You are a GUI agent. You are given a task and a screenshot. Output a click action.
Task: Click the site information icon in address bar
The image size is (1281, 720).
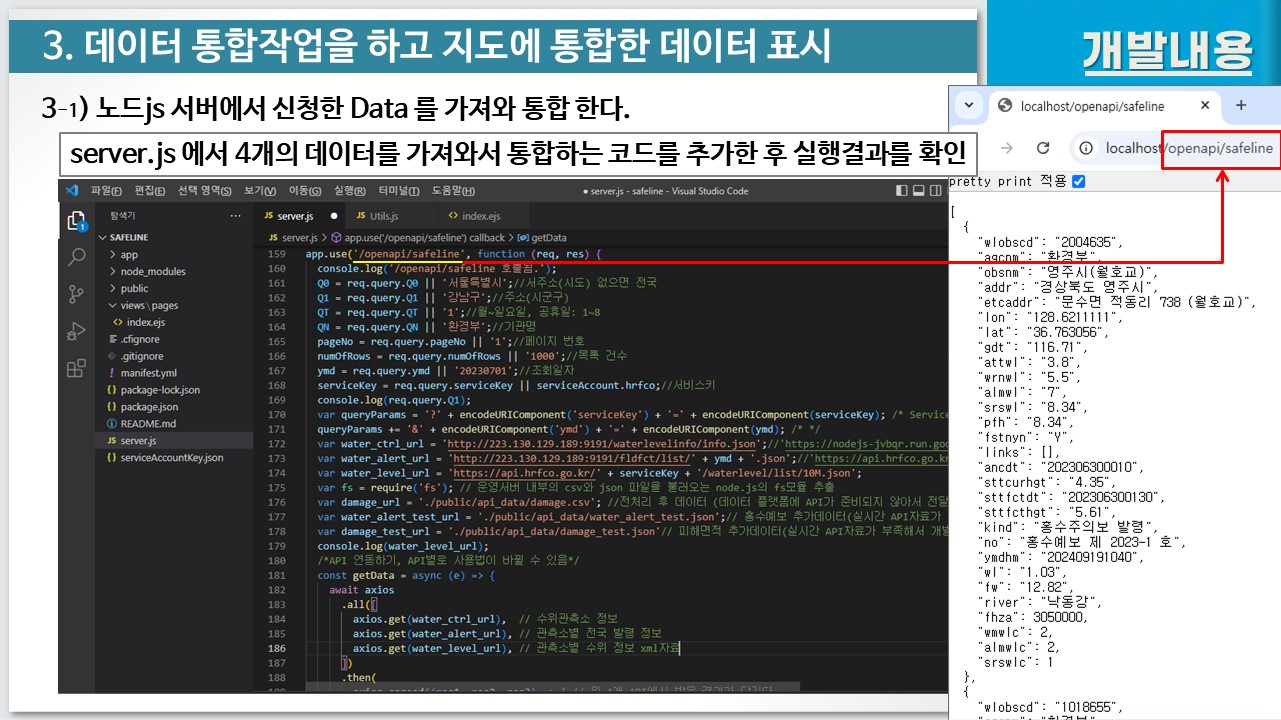click(x=1084, y=148)
